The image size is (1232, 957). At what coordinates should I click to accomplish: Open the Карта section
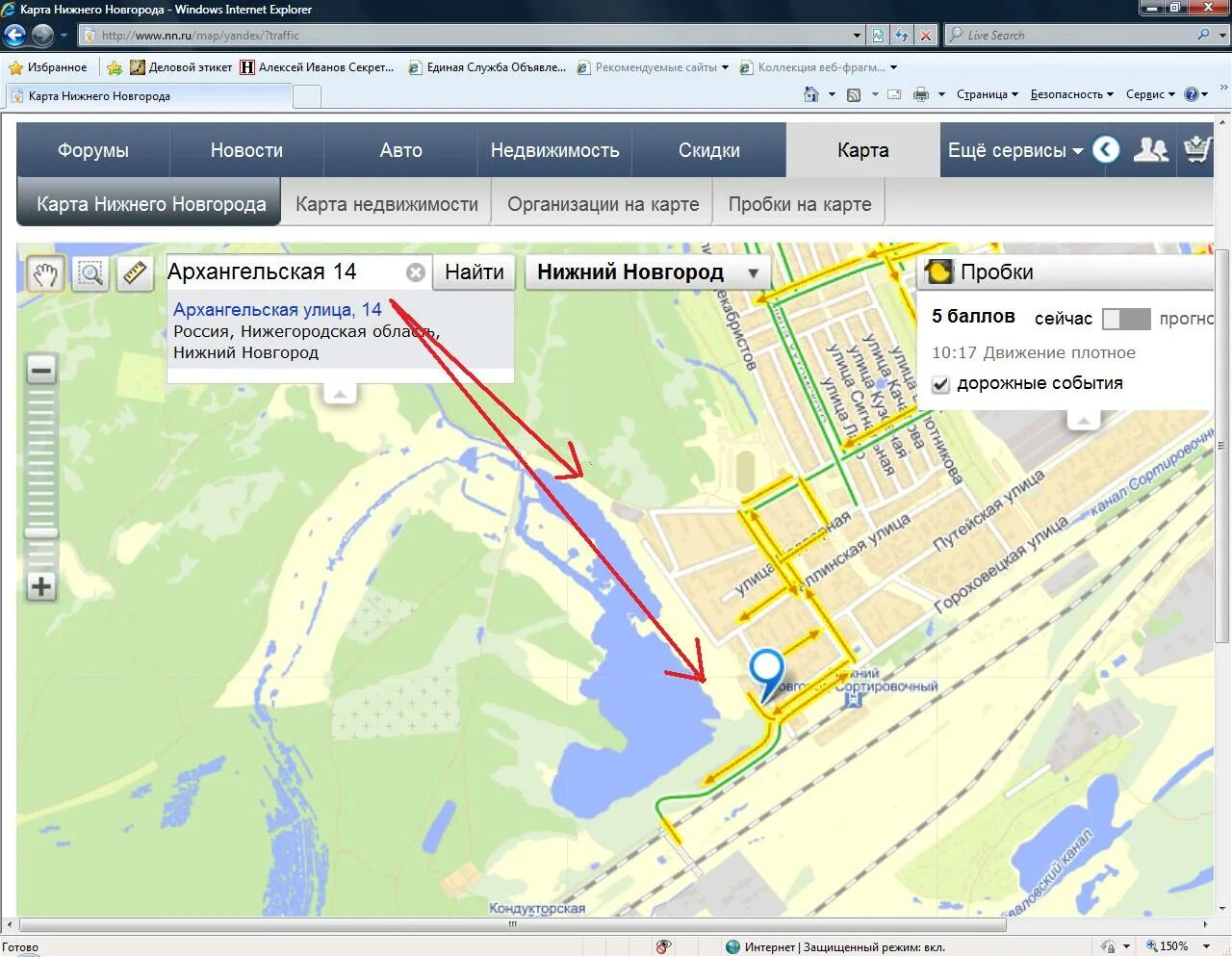point(862,150)
